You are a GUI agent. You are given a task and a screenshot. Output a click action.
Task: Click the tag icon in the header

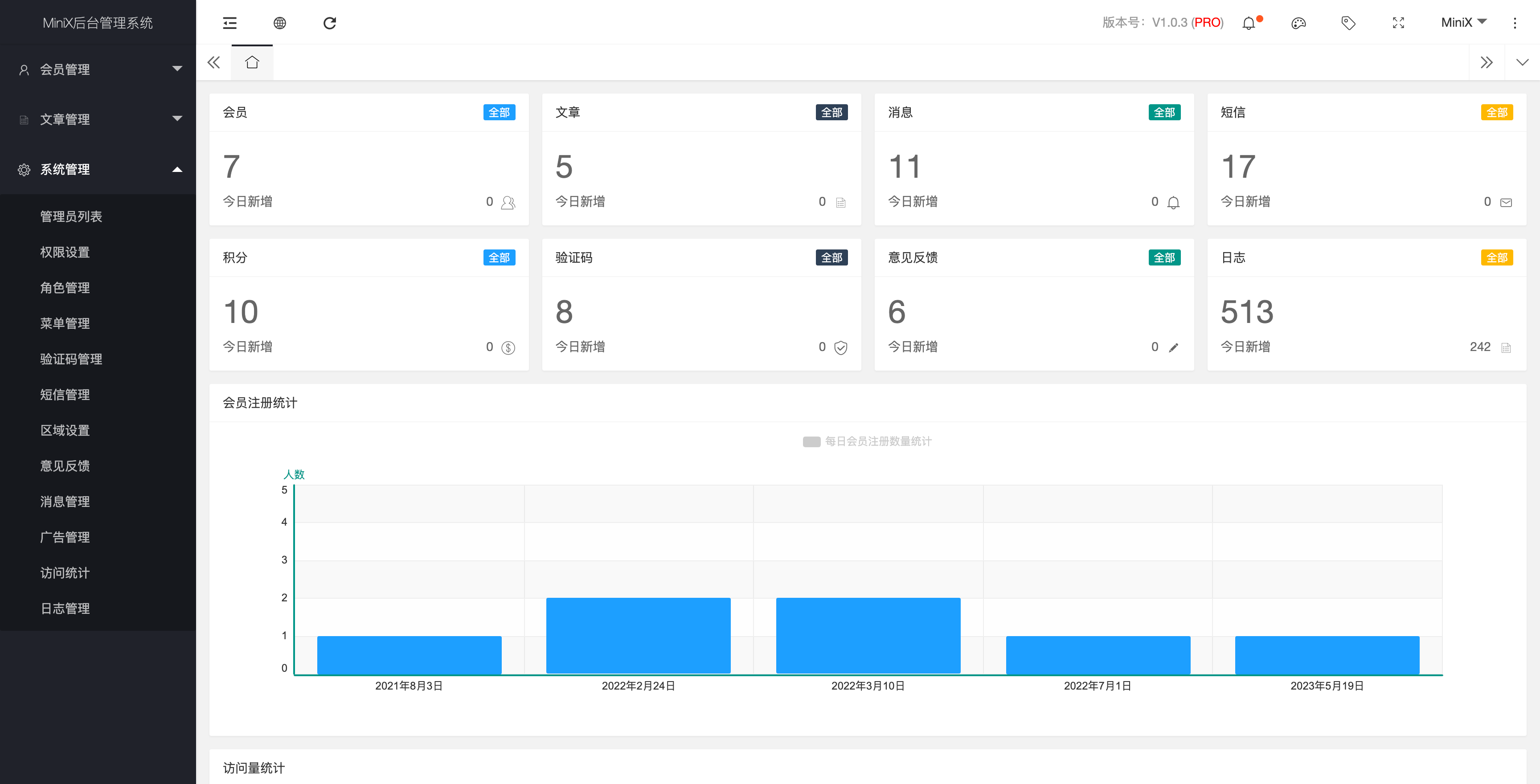1348,23
